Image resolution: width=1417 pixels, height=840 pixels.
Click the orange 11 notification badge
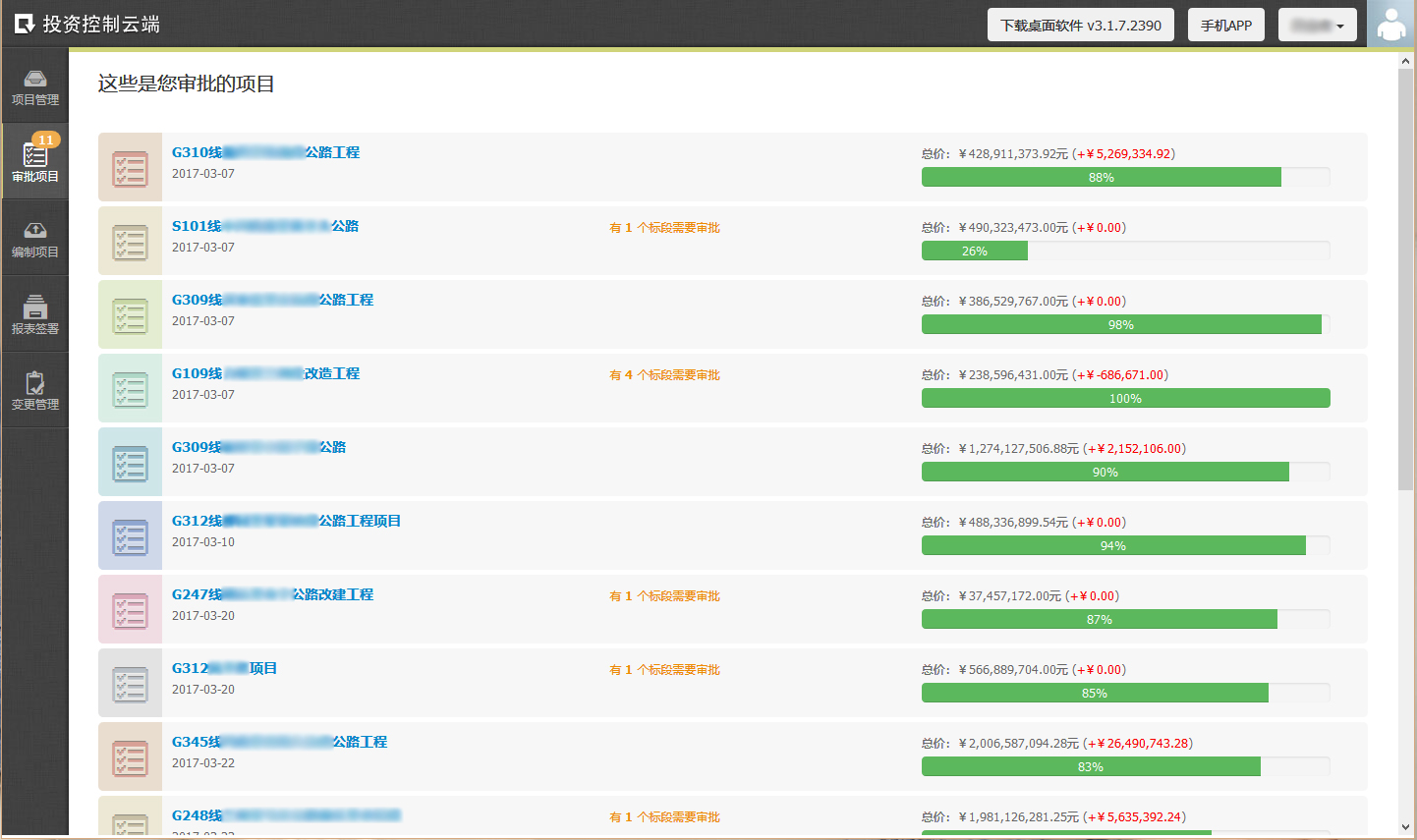46,140
